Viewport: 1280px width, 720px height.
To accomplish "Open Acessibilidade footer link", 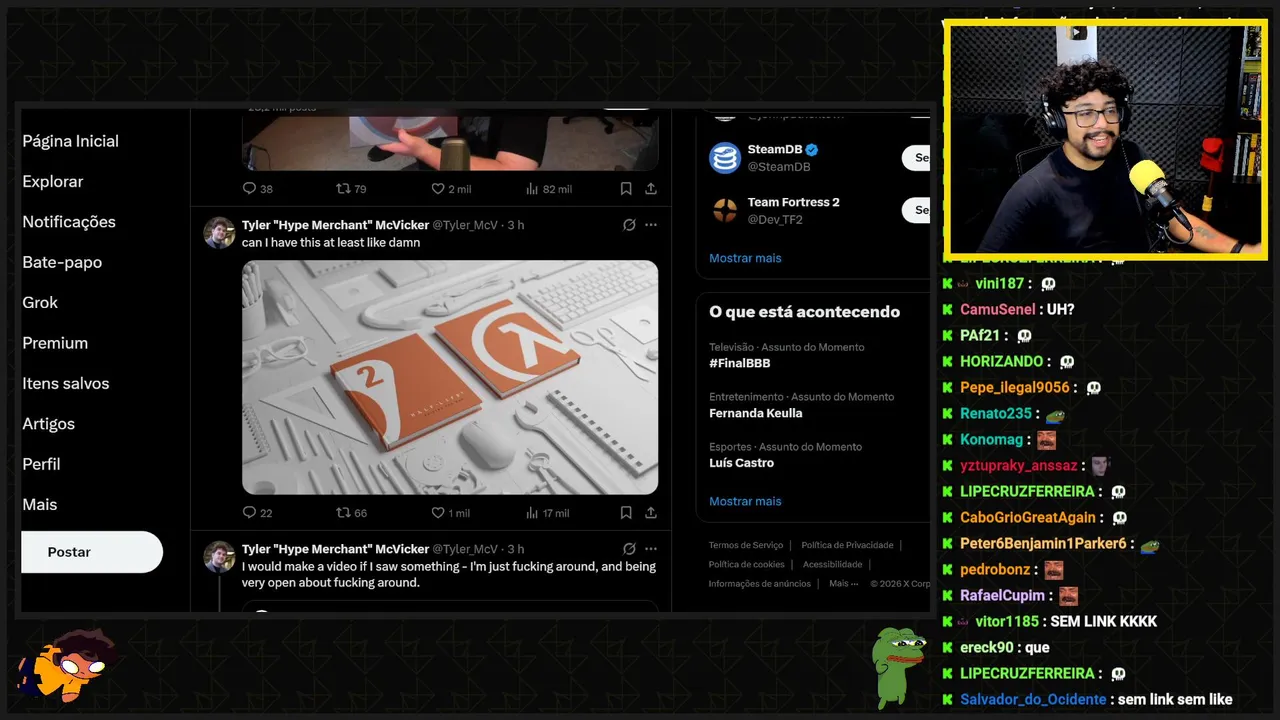I will pyautogui.click(x=832, y=564).
